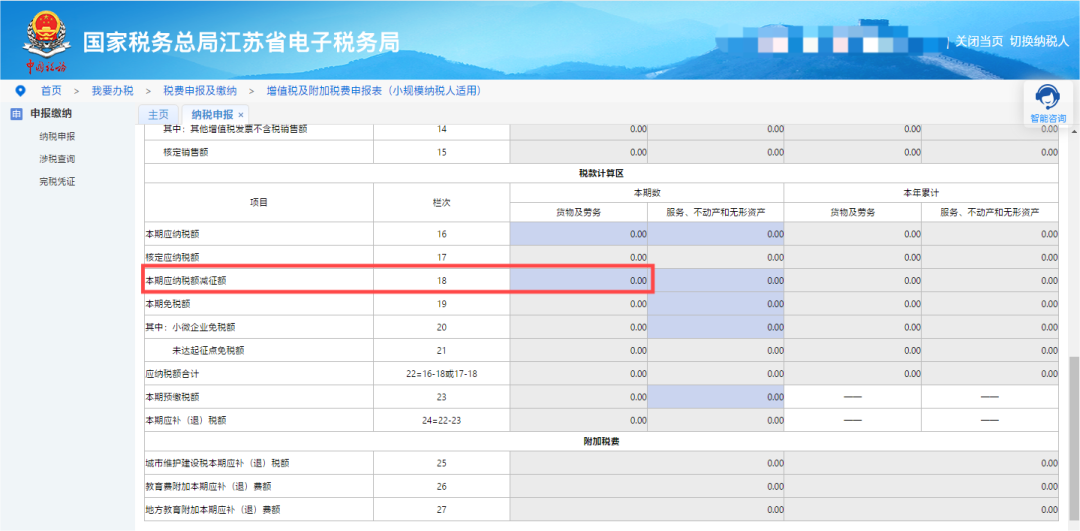This screenshot has width=1080, height=531.
Task: Click the 本期应纳税额减征额 row label
Action: [x=186, y=281]
